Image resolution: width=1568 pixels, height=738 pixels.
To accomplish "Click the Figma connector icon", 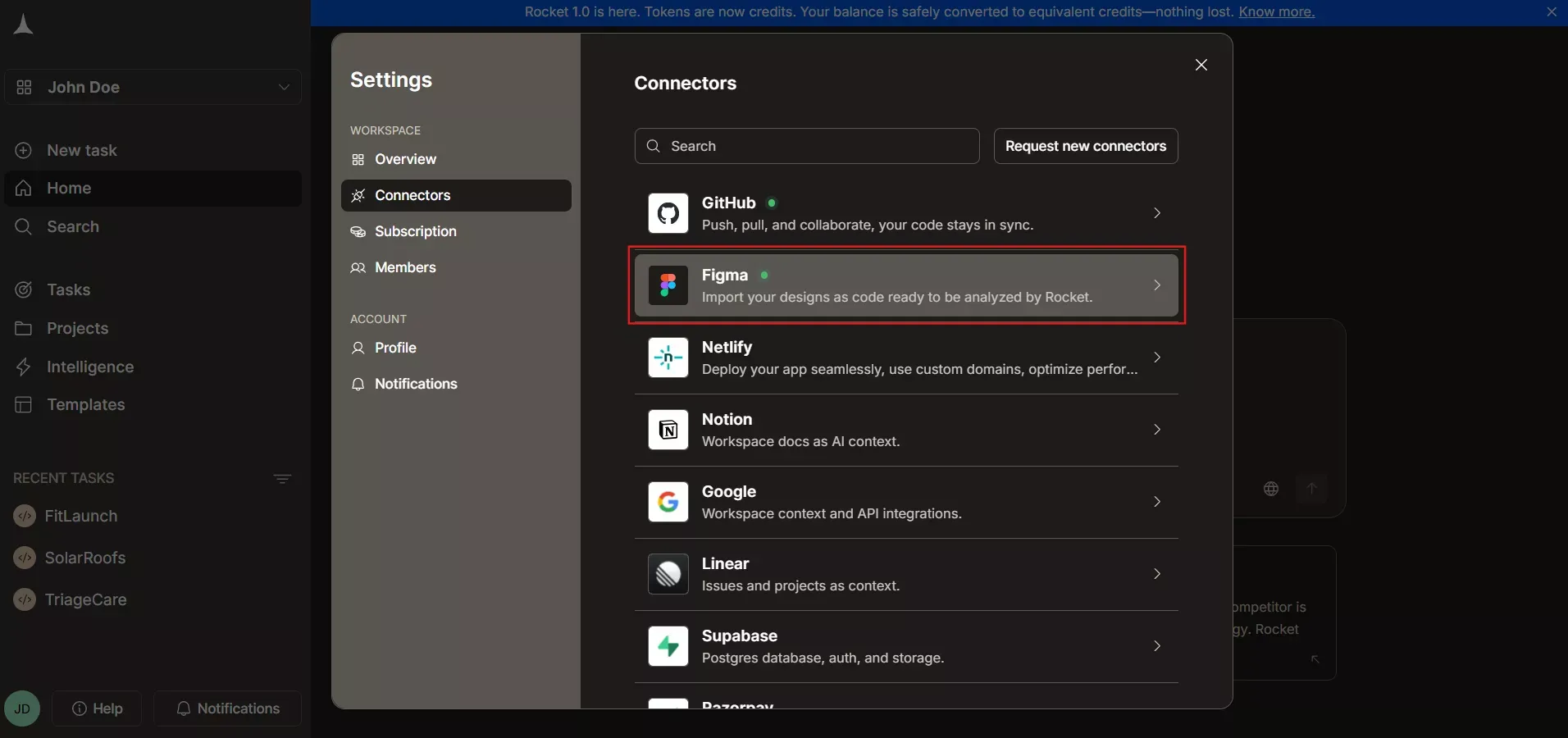I will pyautogui.click(x=668, y=285).
